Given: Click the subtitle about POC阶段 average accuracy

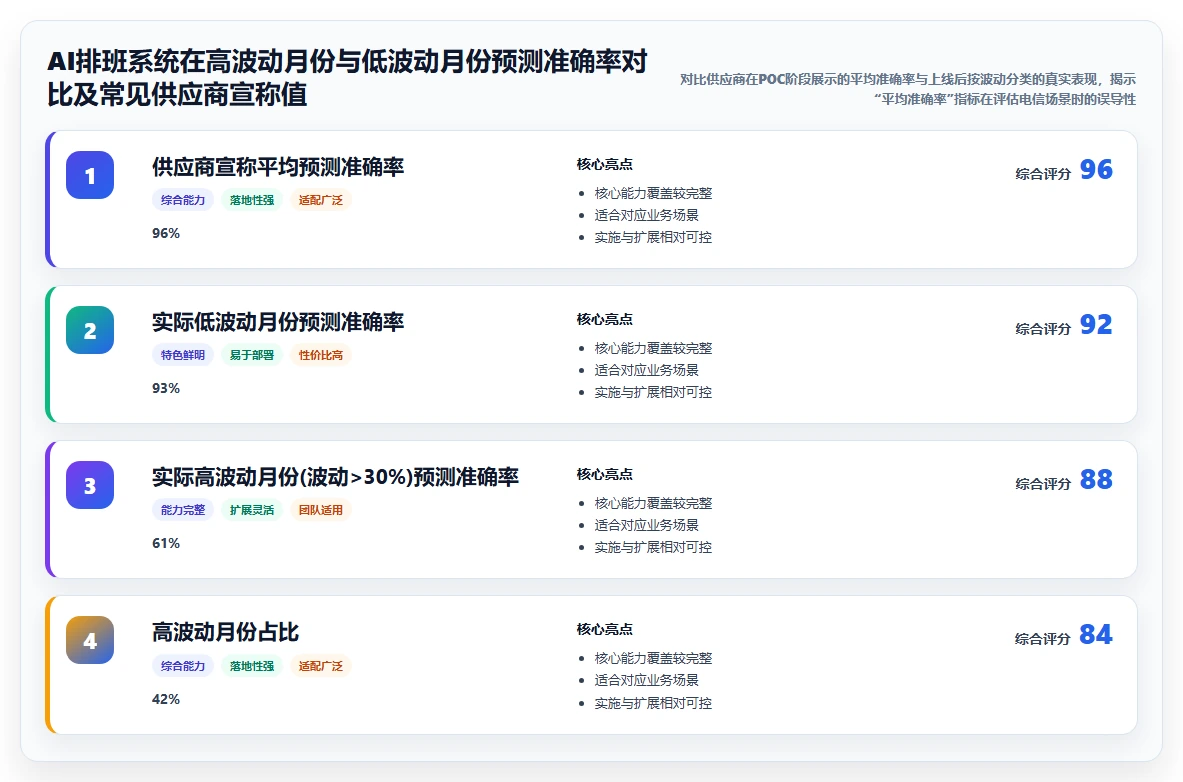Looking at the screenshot, I should tap(908, 89).
